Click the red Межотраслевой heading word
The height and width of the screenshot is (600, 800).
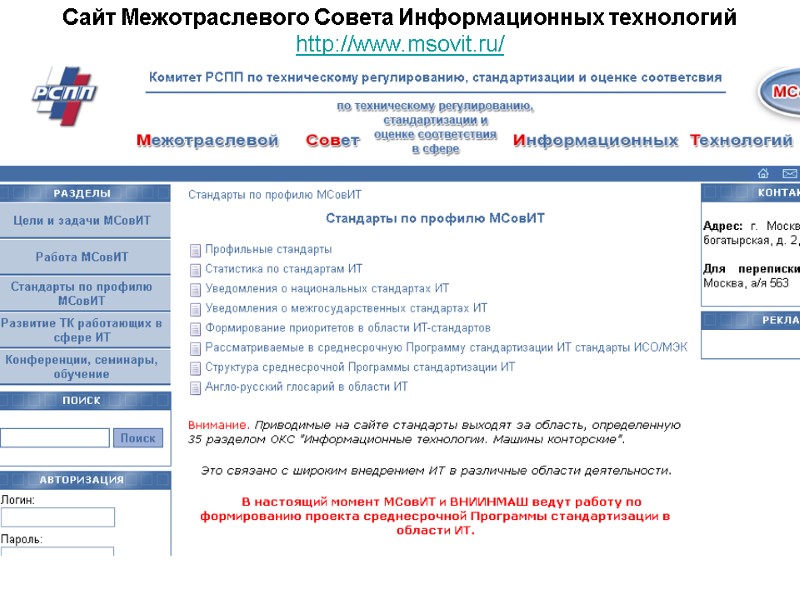pos(207,140)
